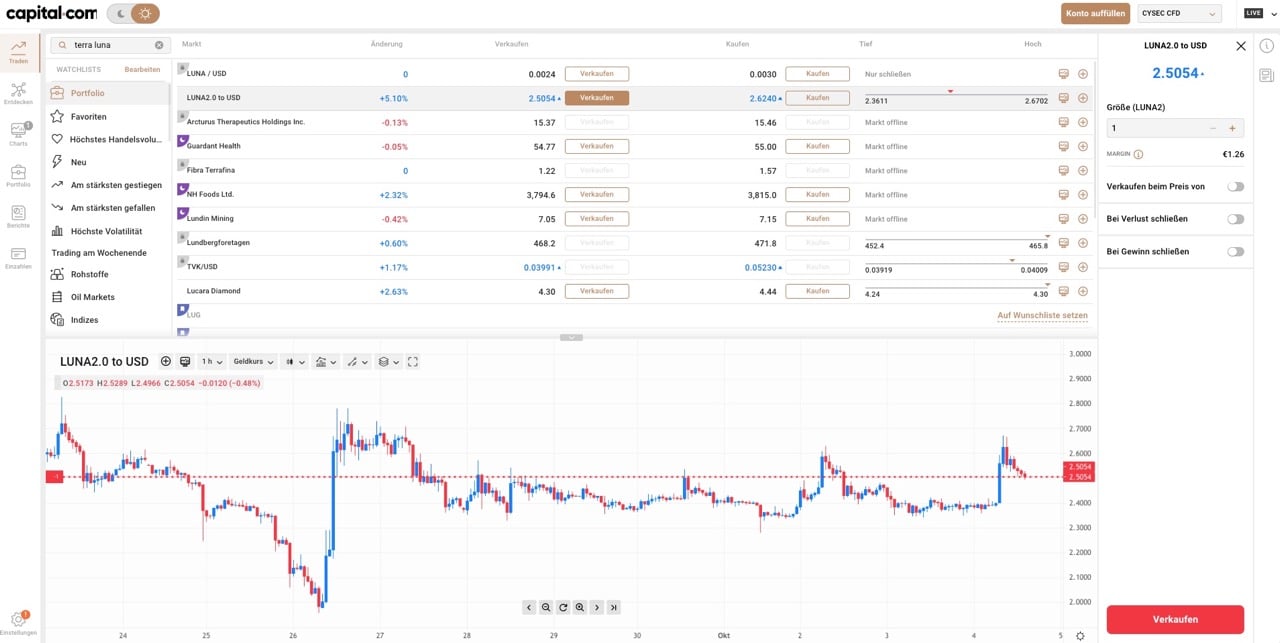
Task: Pan the chart left with the arrow
Action: [529, 607]
